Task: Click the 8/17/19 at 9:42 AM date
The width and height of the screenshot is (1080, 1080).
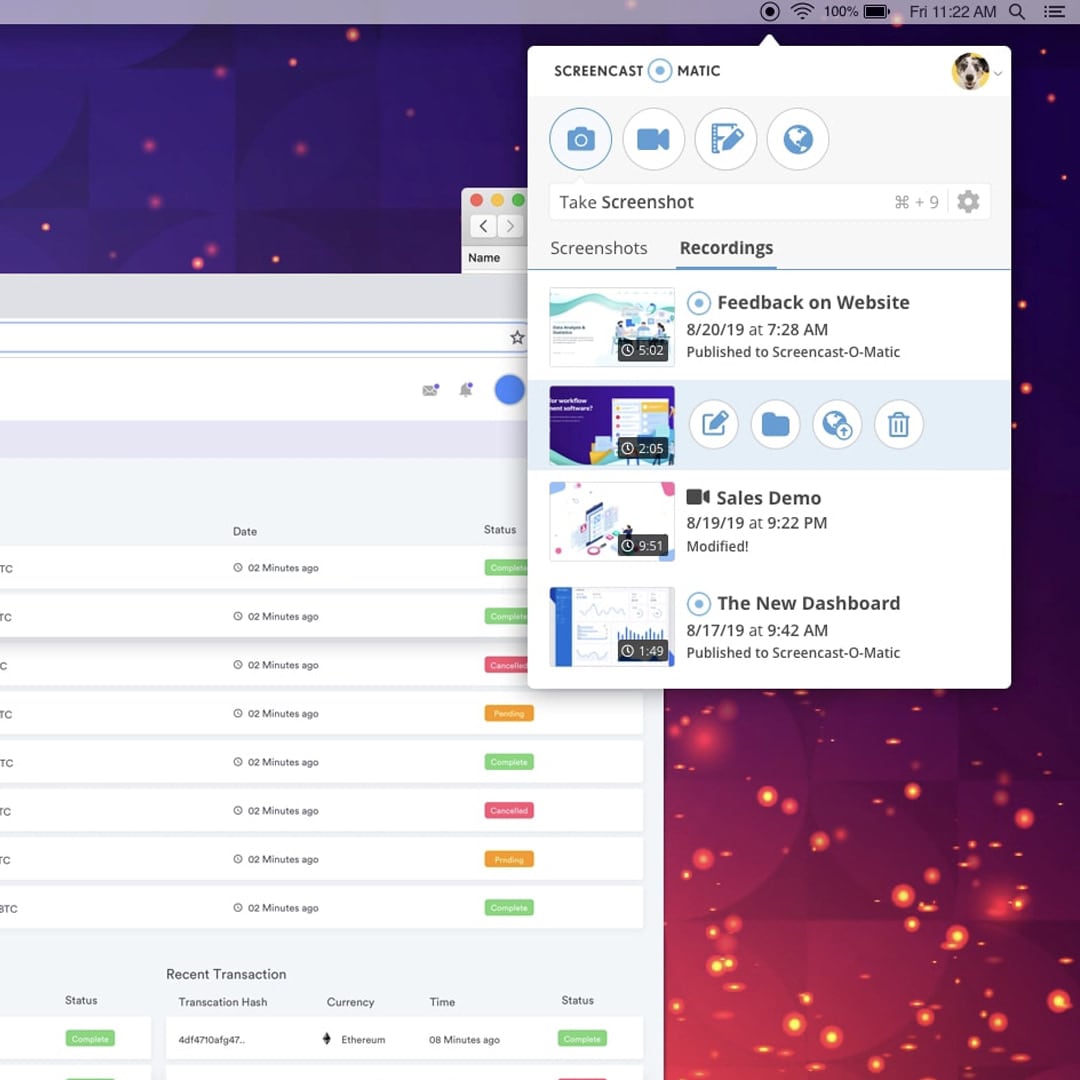Action: tap(757, 630)
